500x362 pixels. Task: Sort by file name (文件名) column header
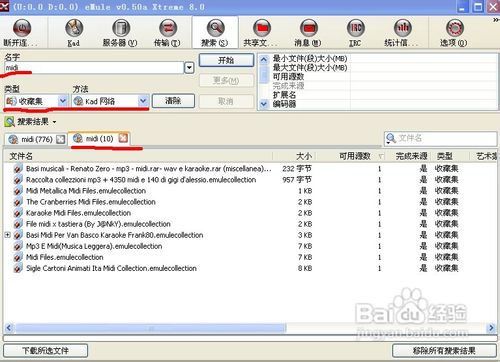coord(138,156)
